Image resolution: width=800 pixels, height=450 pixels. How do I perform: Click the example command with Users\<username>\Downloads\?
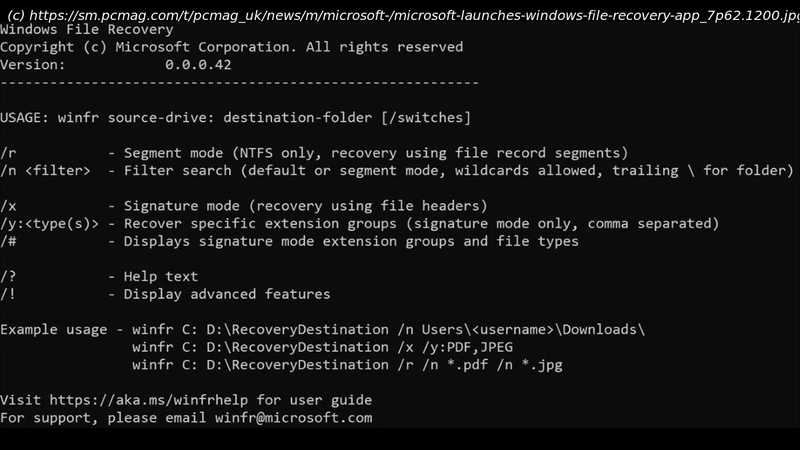pos(388,330)
